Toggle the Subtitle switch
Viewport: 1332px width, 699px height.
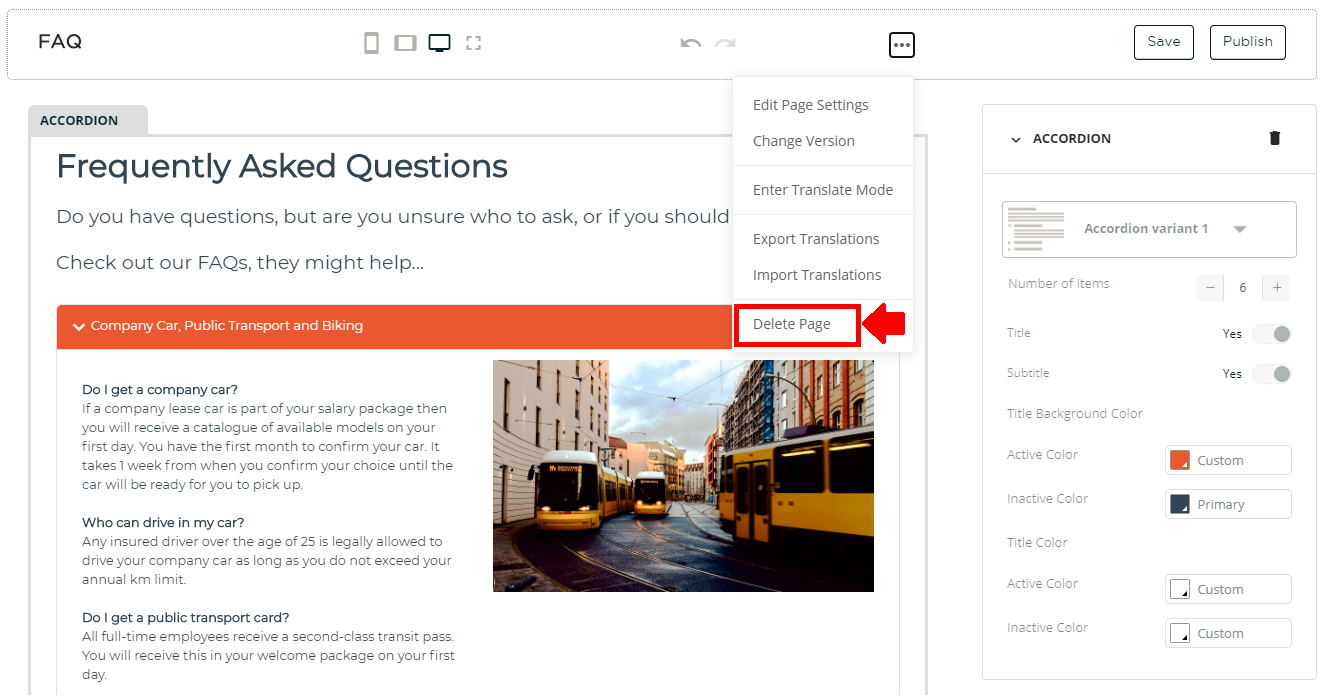pos(1272,374)
